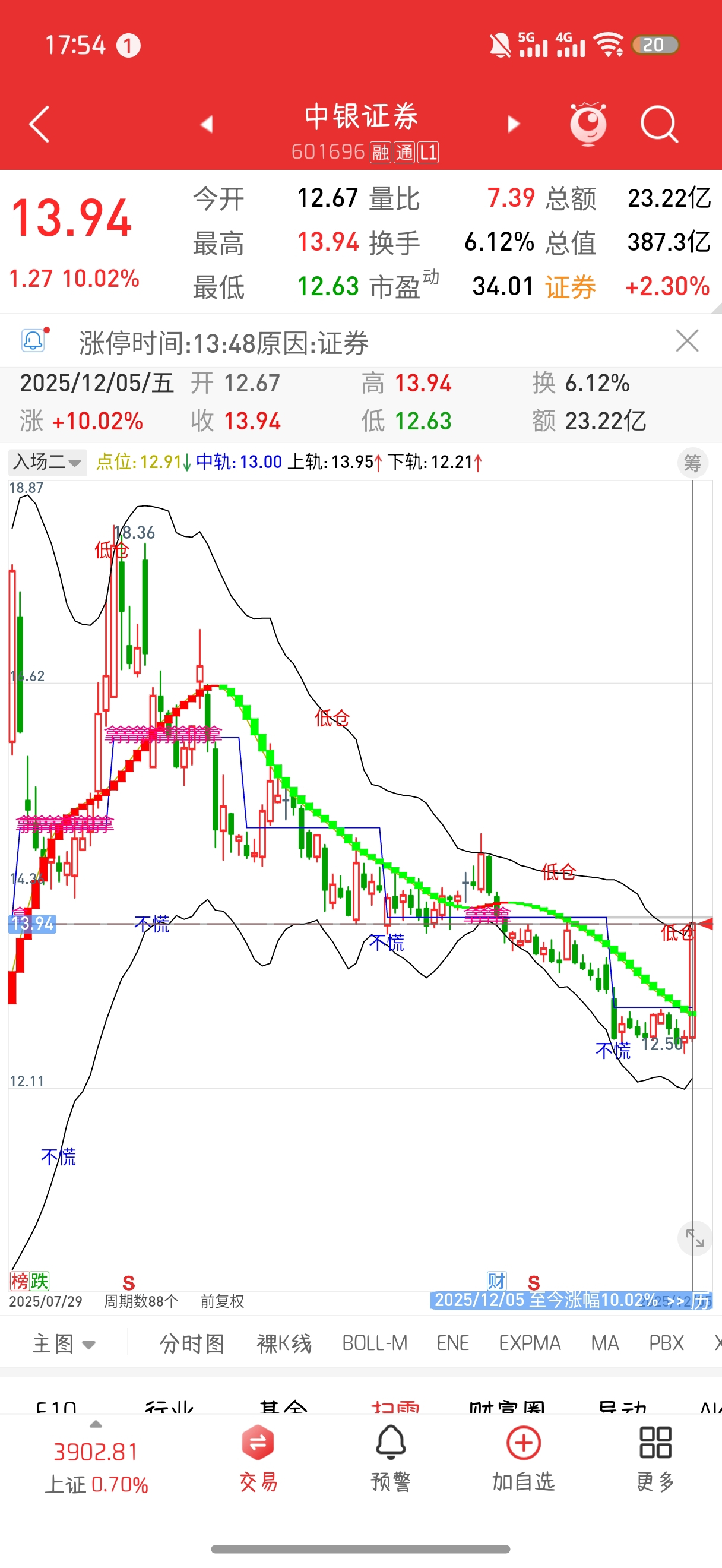Tap the first red S marker on chart bottom

128,1283
